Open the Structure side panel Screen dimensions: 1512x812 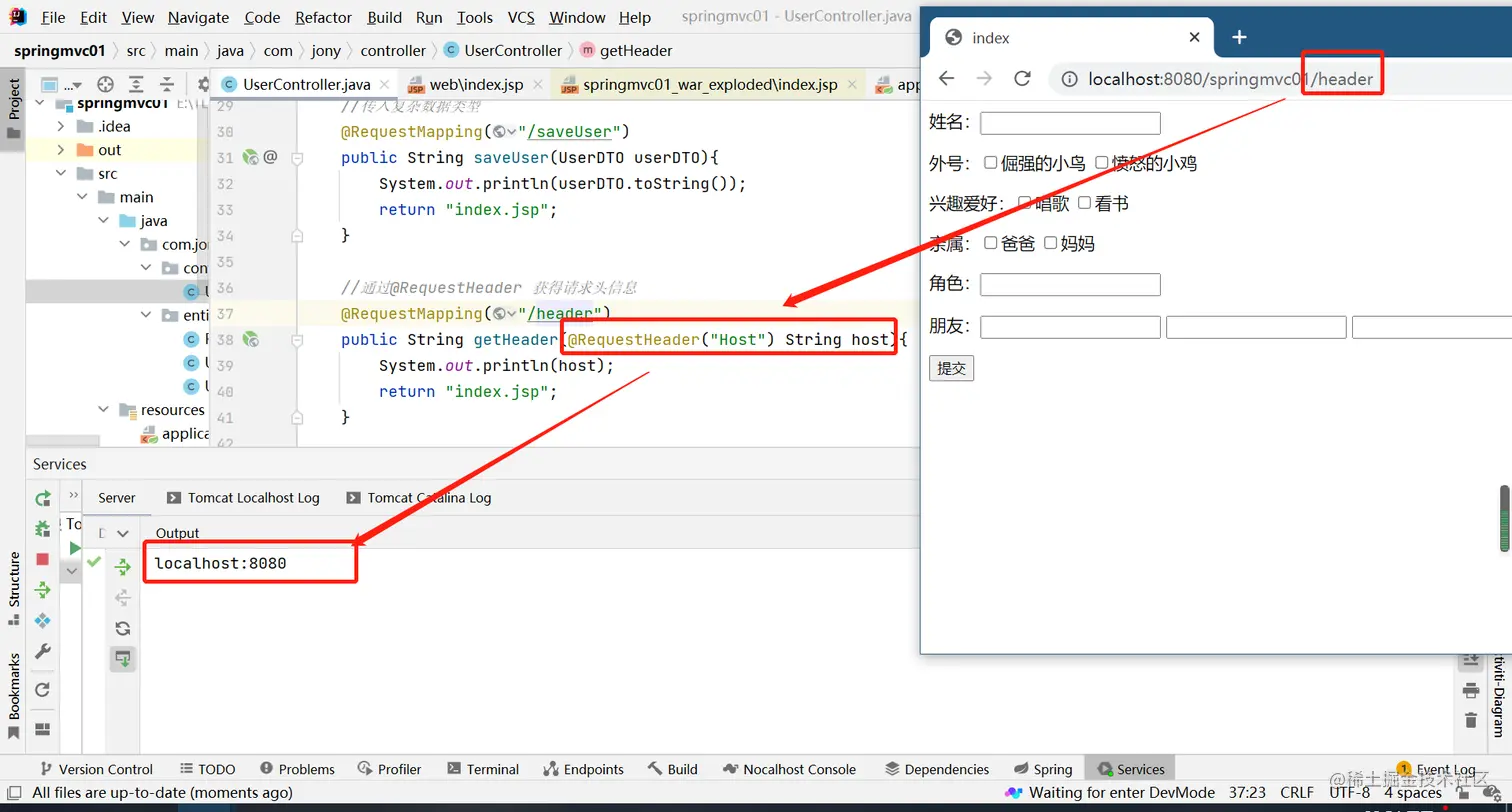point(14,588)
